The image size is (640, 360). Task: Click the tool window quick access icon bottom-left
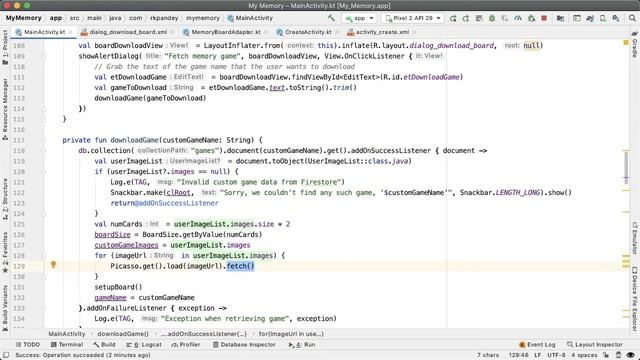(6, 355)
